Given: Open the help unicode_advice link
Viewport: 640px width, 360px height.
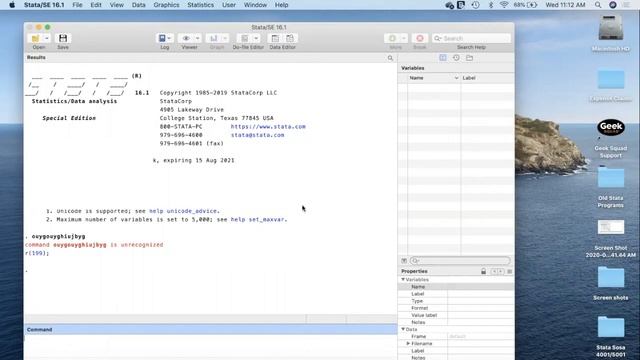Looking at the screenshot, I should [x=183, y=211].
